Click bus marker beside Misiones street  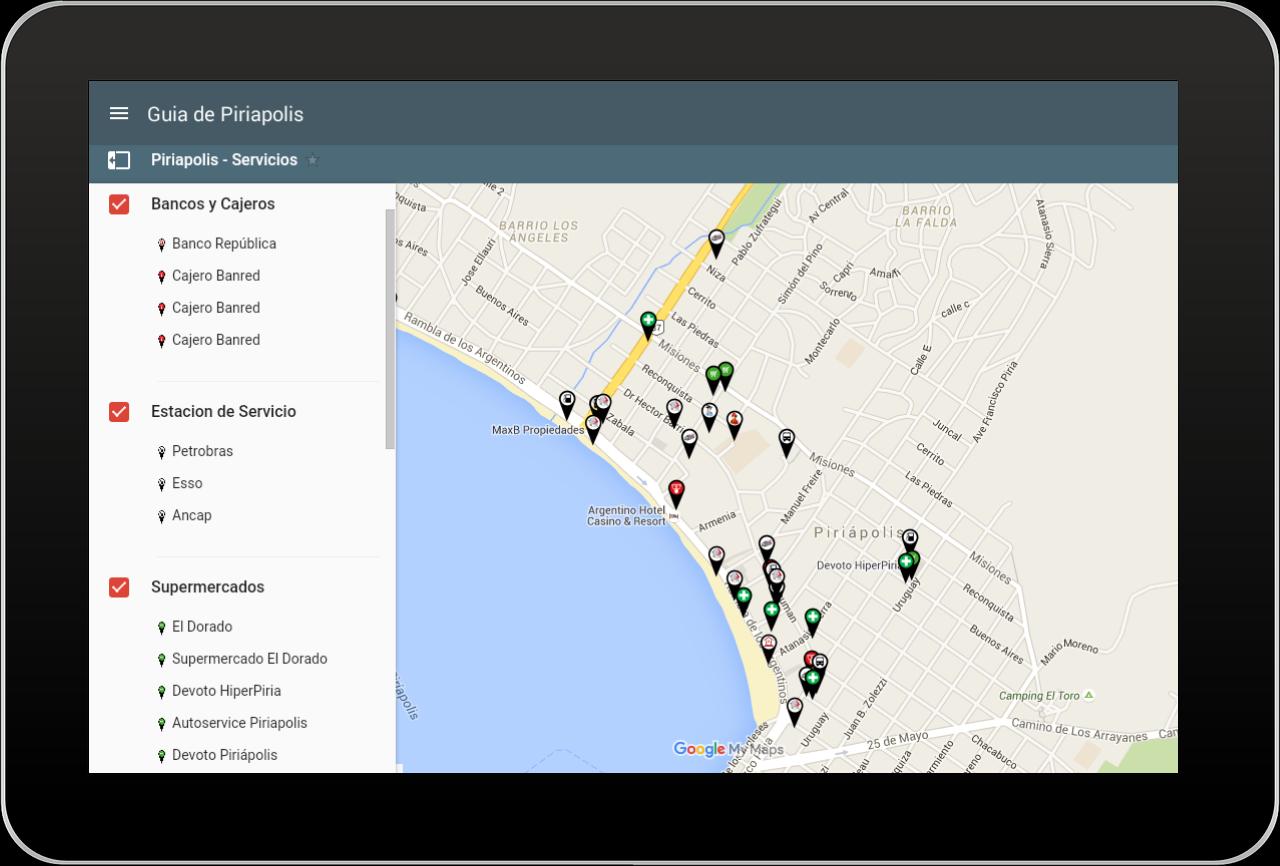(787, 442)
